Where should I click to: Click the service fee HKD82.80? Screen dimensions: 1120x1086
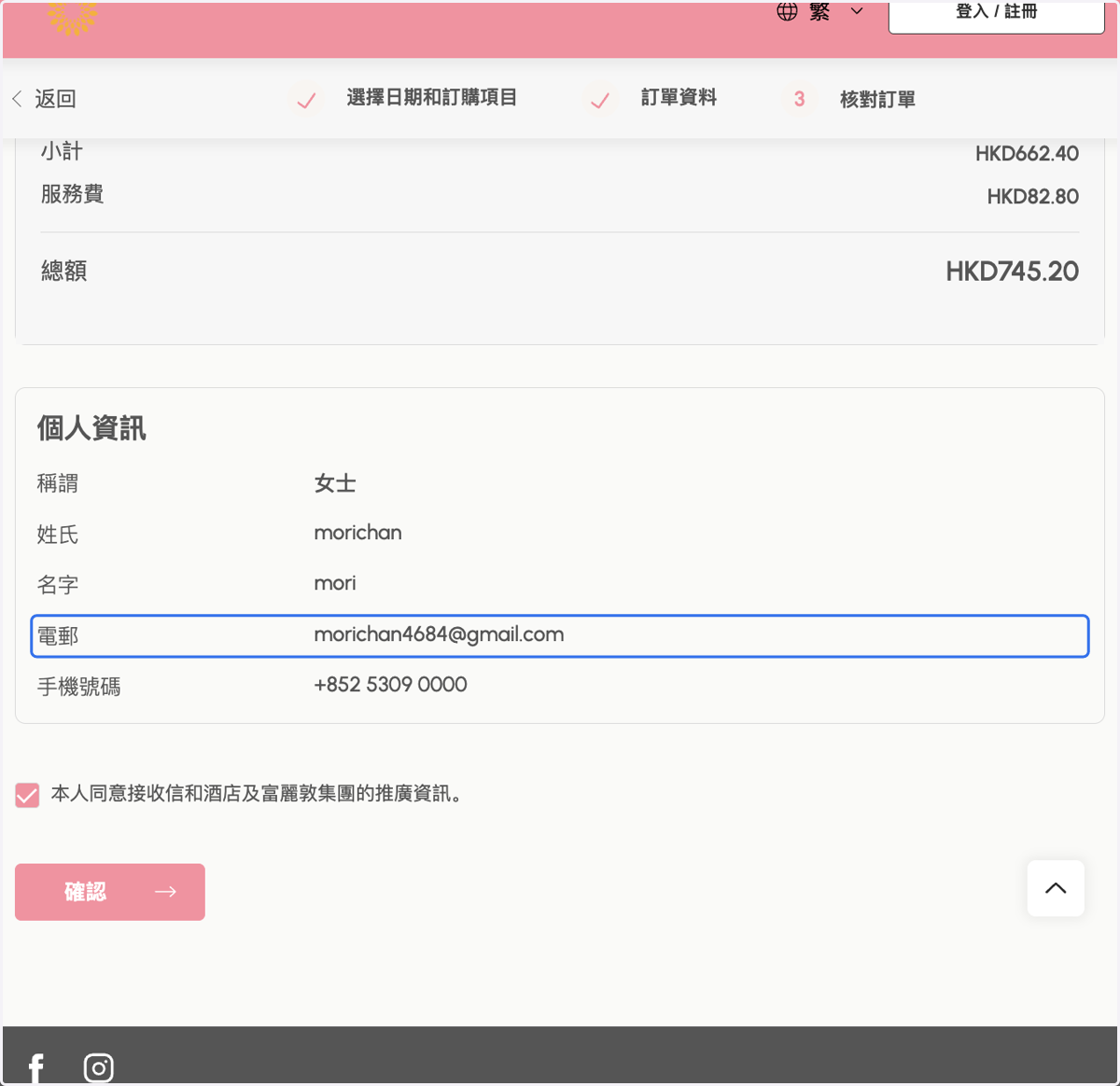(x=1032, y=197)
